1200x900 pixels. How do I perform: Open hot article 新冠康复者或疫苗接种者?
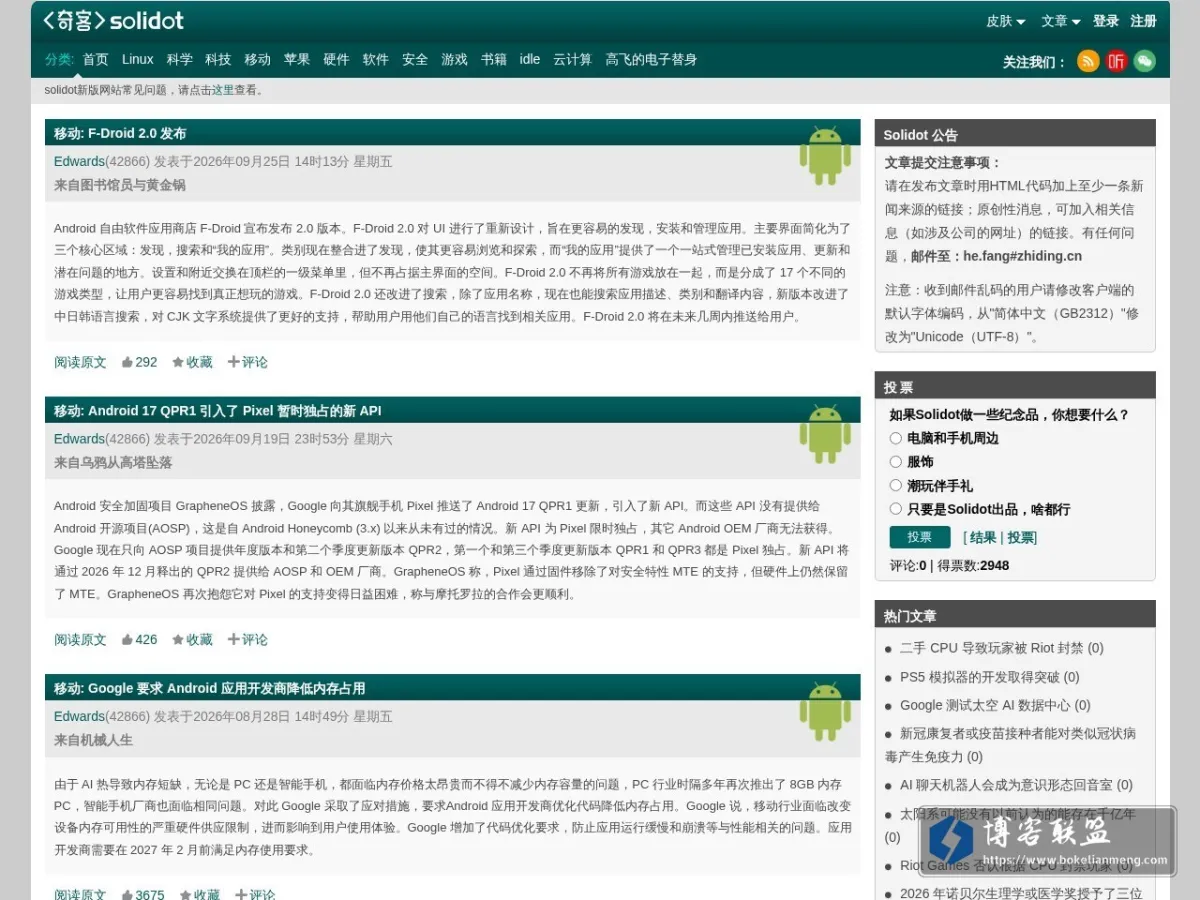point(1010,745)
